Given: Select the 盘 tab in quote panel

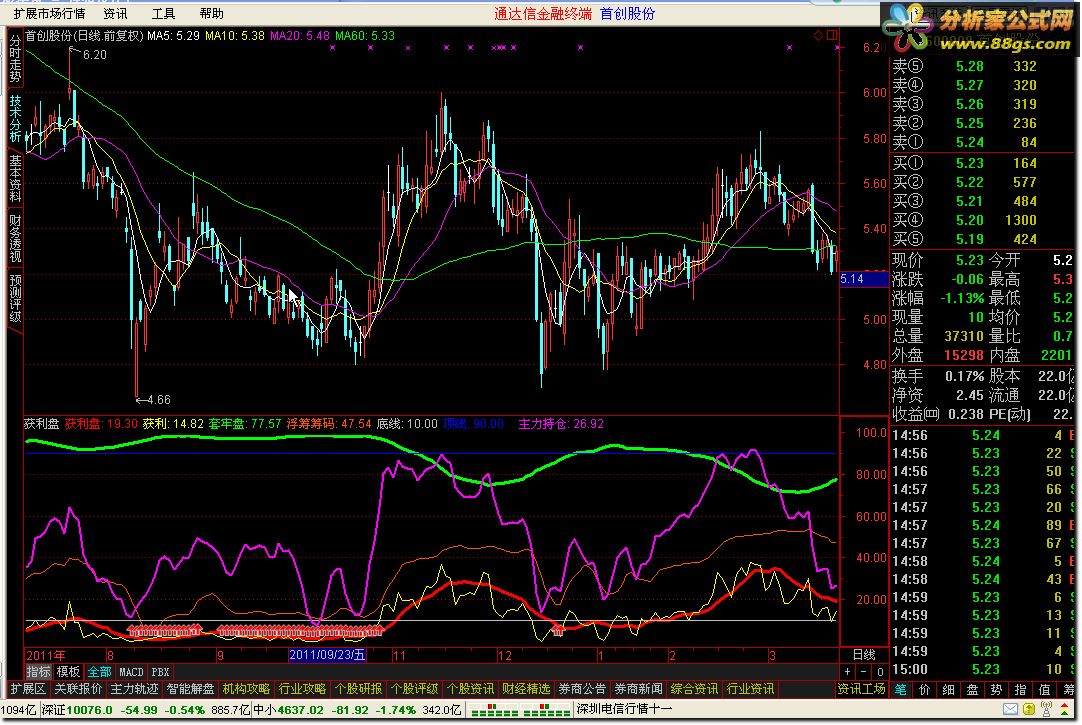Looking at the screenshot, I should pos(972,689).
